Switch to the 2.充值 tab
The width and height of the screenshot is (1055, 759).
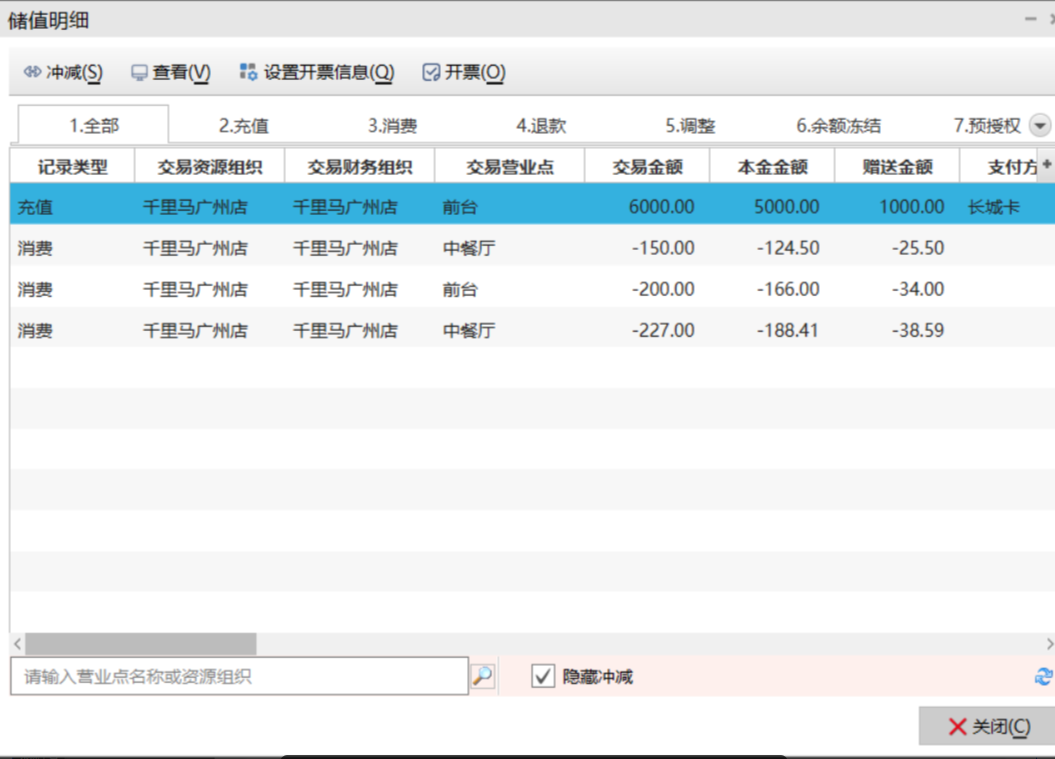point(243,126)
